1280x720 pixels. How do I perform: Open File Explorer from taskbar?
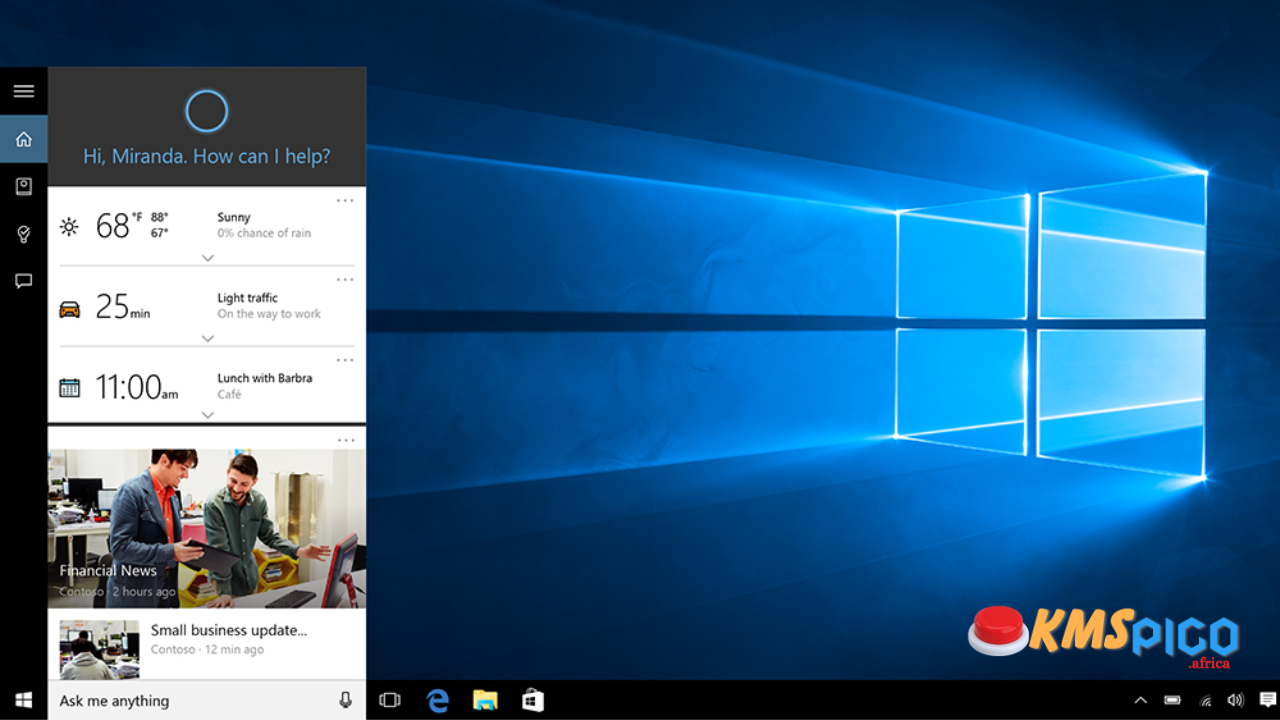coord(485,700)
